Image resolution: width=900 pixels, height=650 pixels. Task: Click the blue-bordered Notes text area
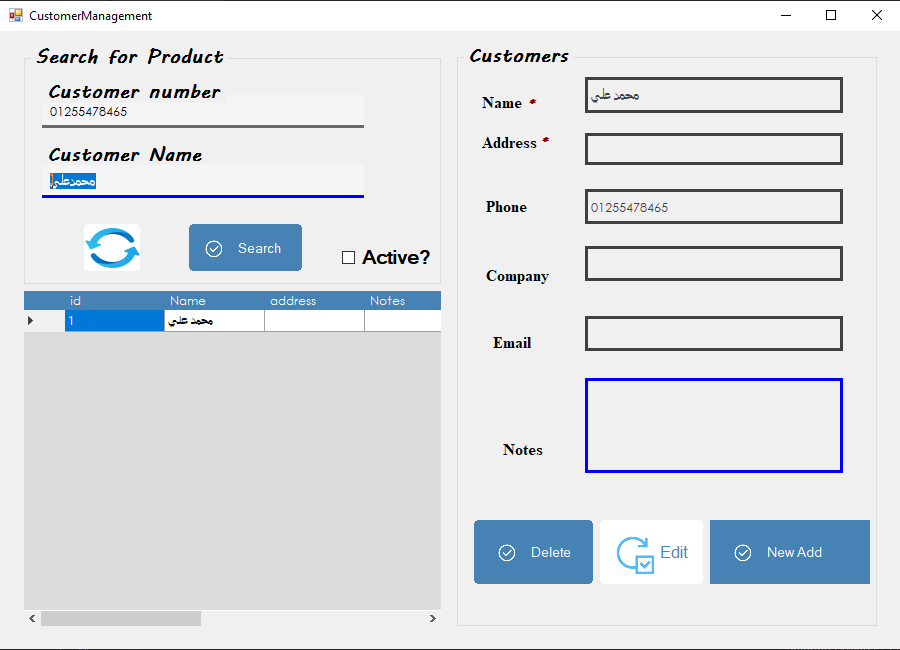[x=713, y=425]
